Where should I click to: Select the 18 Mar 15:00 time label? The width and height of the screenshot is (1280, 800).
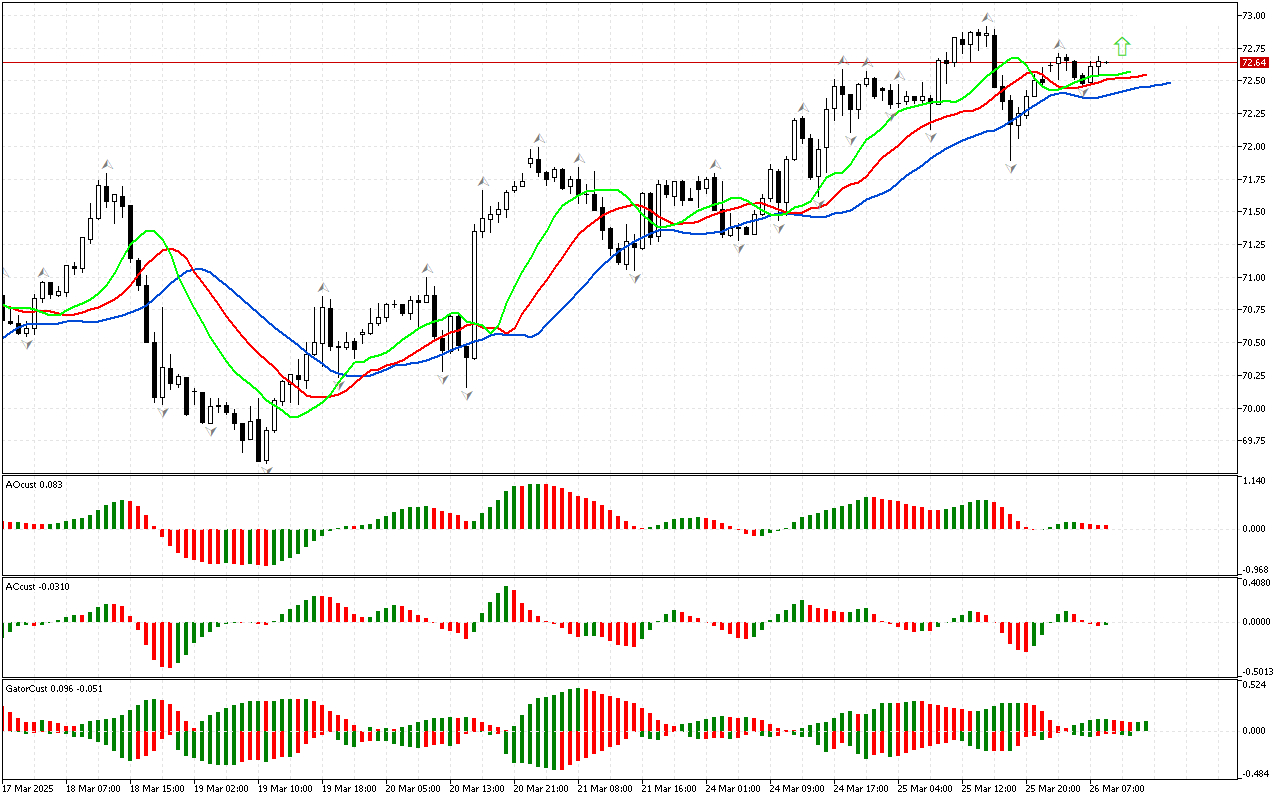(x=157, y=789)
